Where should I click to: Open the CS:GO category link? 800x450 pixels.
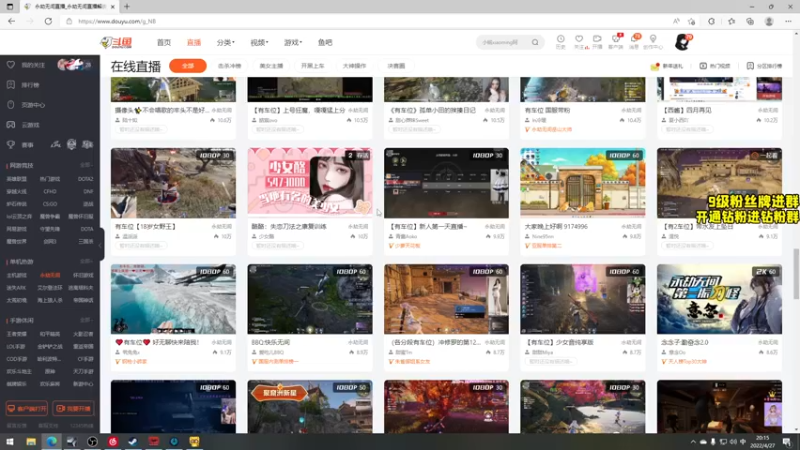(50, 204)
